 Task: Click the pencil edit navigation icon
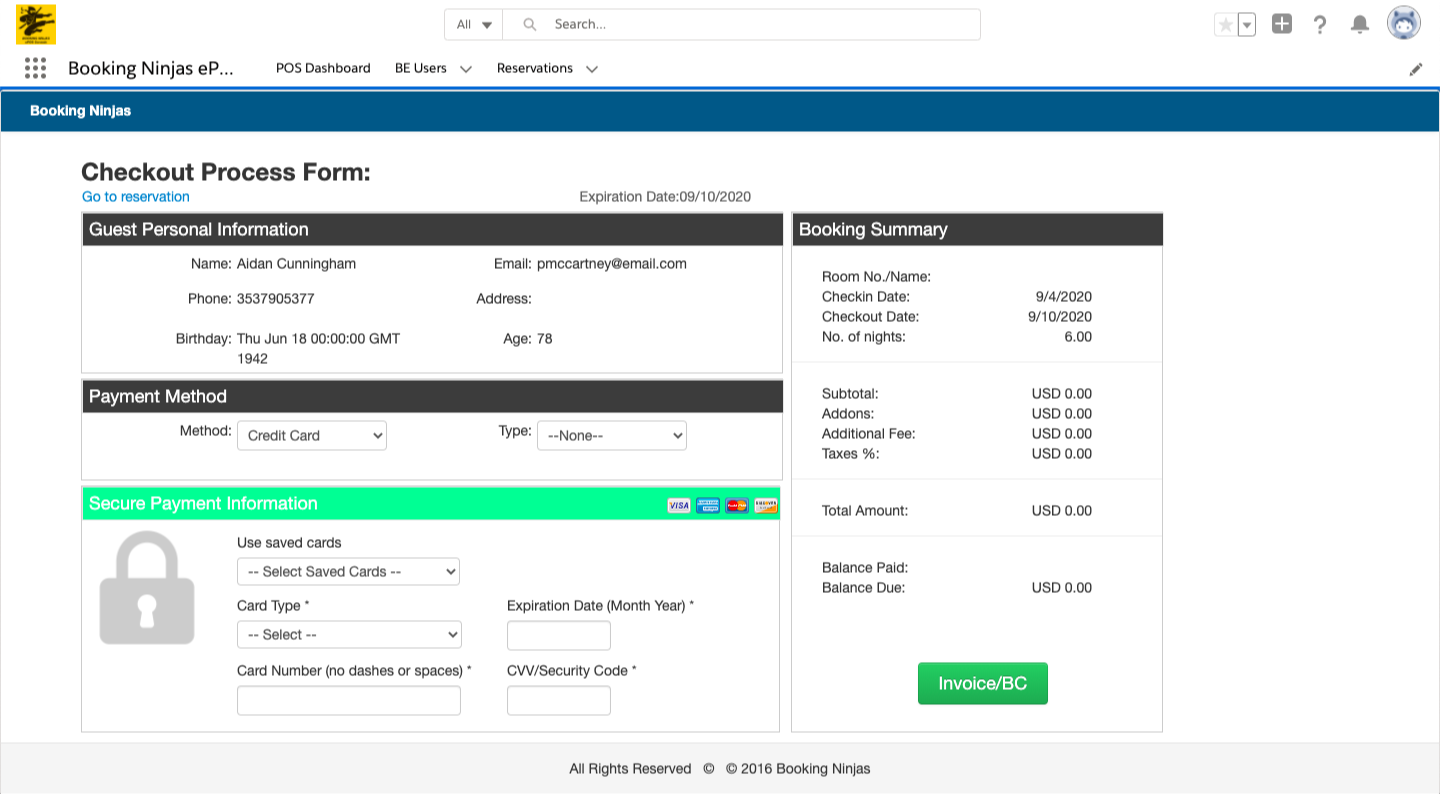click(x=1416, y=69)
